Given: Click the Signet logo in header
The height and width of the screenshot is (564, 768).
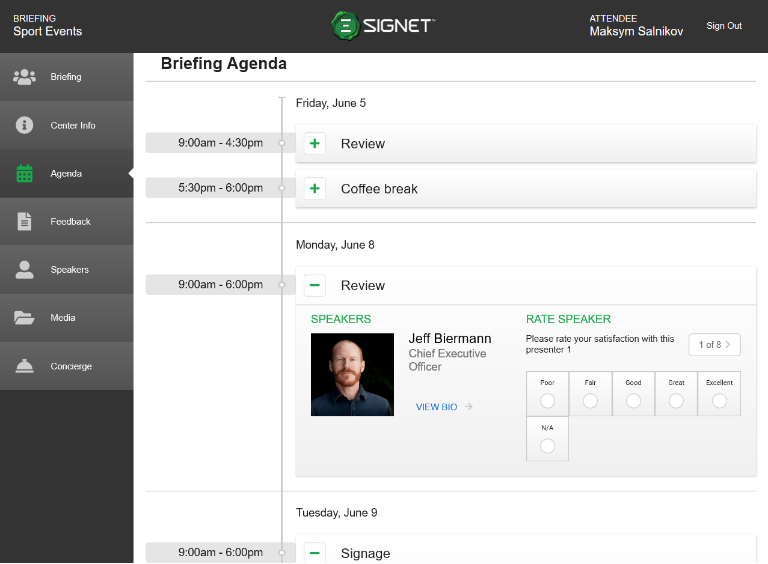Looking at the screenshot, I should pos(383,26).
